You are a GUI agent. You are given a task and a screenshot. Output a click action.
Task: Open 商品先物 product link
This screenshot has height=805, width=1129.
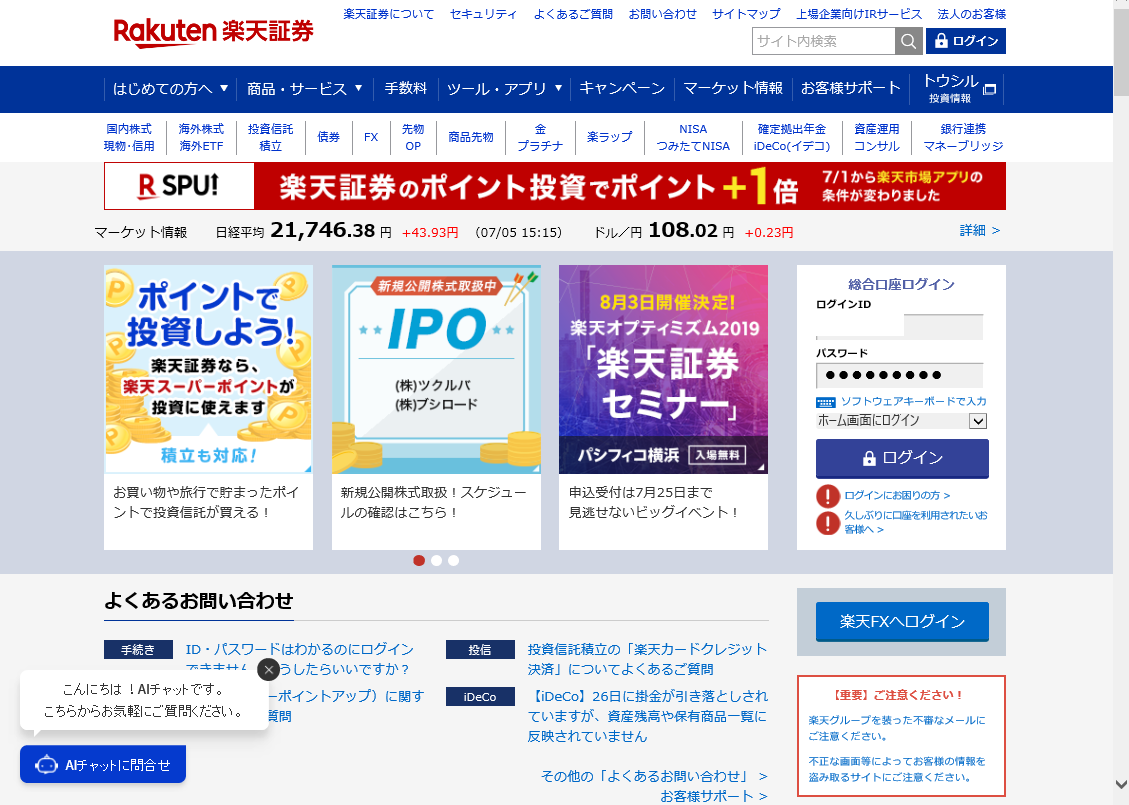[x=471, y=137]
